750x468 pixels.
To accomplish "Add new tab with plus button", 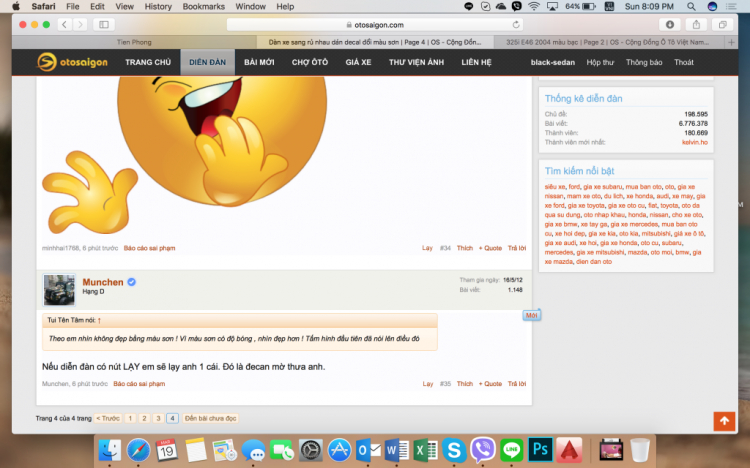I will tap(731, 42).
